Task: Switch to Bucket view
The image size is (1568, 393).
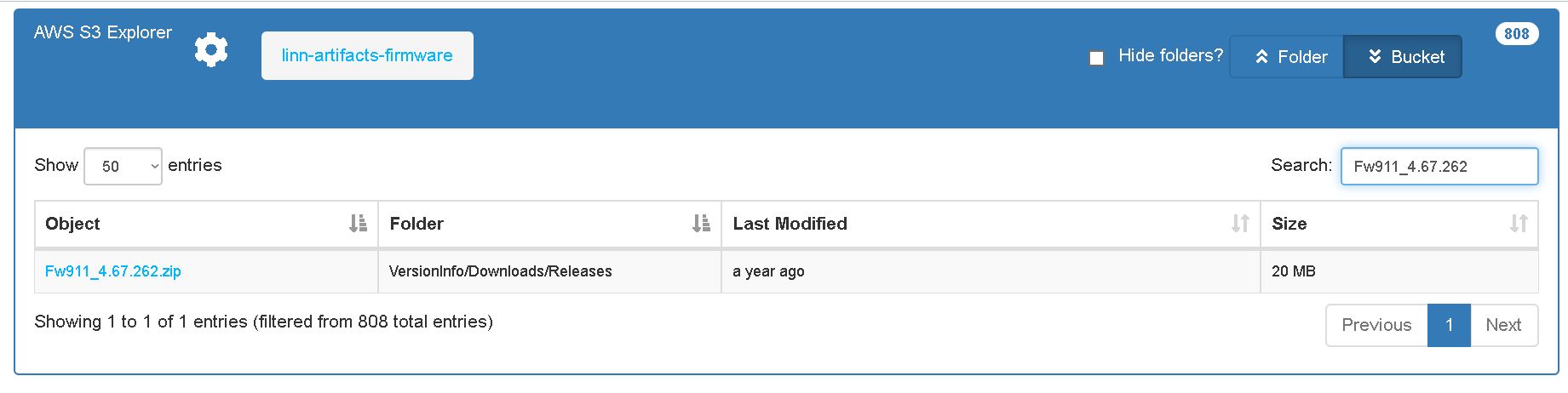Action: (1402, 57)
